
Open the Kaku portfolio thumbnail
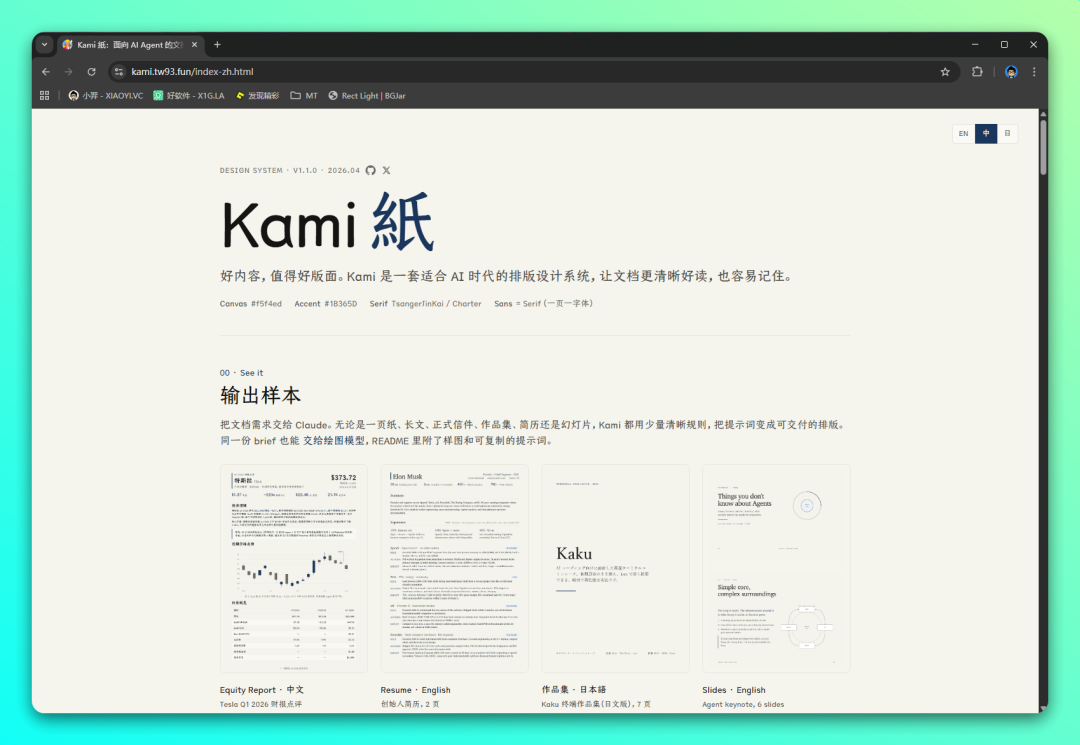[615, 568]
